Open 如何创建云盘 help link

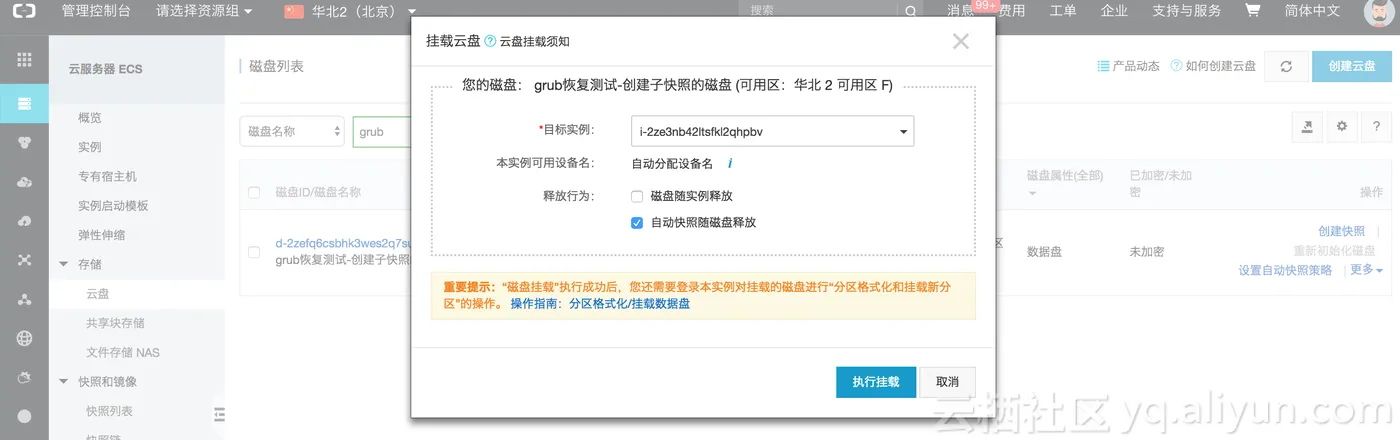[1213, 66]
